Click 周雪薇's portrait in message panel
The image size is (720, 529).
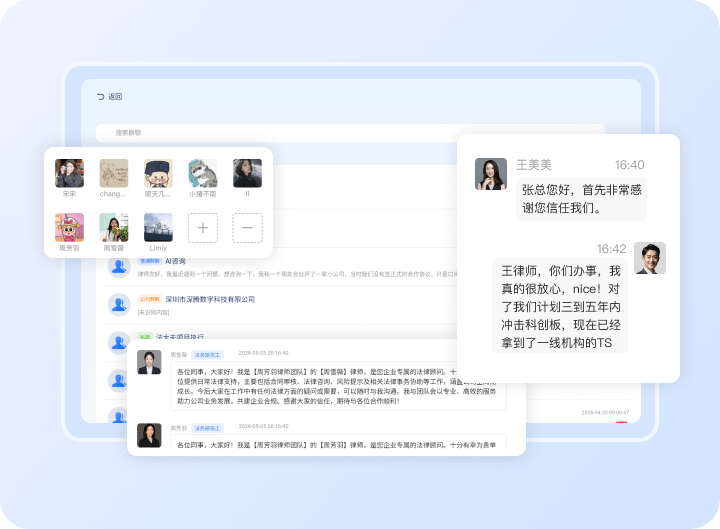click(149, 362)
